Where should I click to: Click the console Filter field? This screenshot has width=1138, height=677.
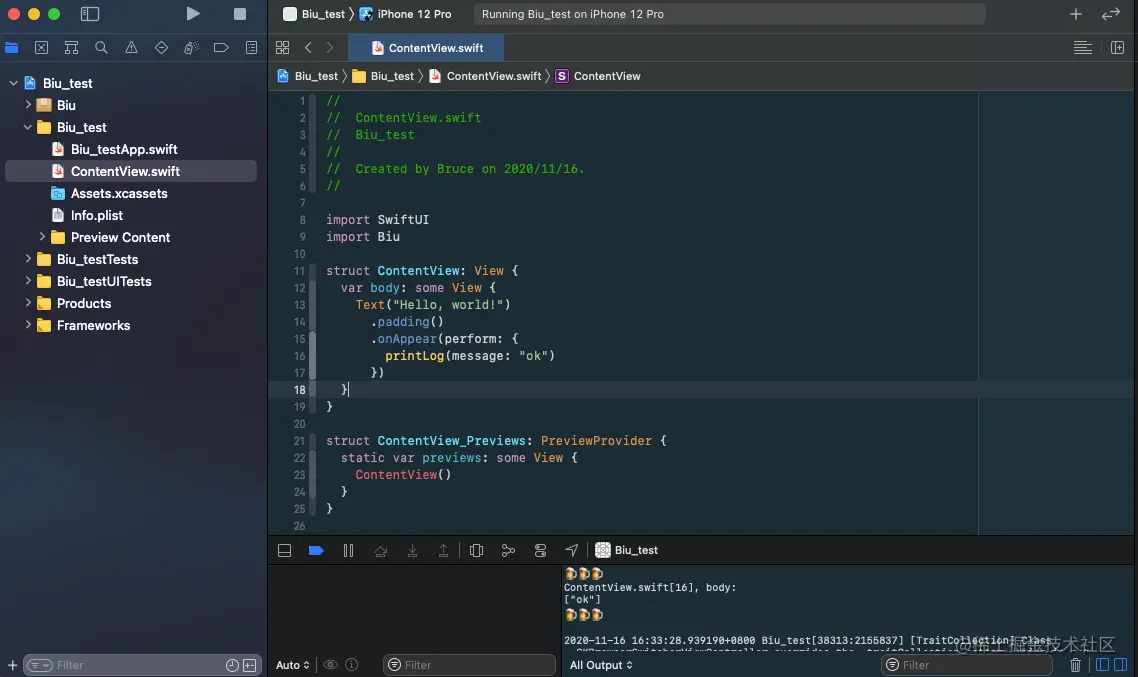[x=967, y=665]
